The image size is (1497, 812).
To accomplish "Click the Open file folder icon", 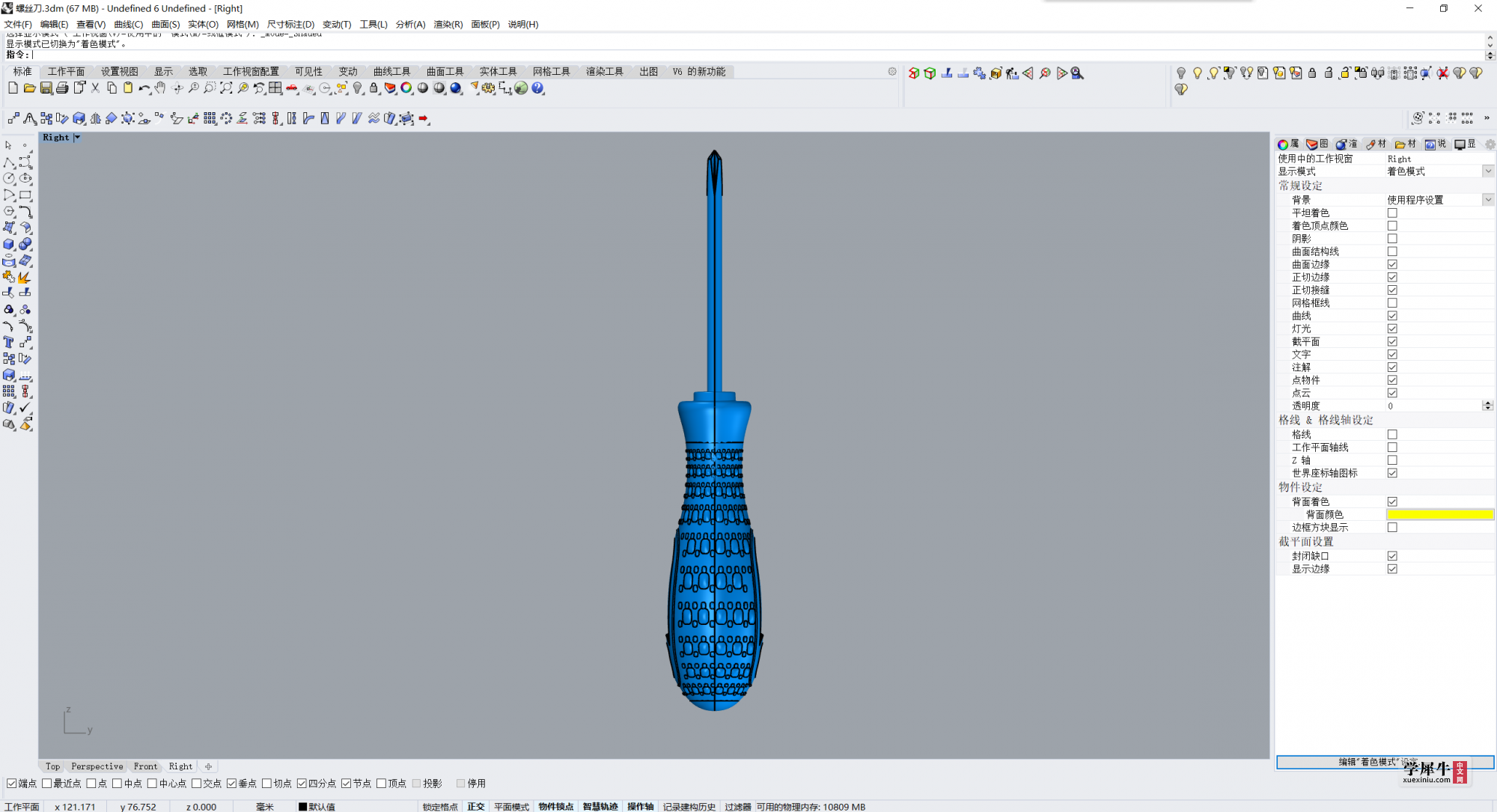I will pyautogui.click(x=29, y=88).
